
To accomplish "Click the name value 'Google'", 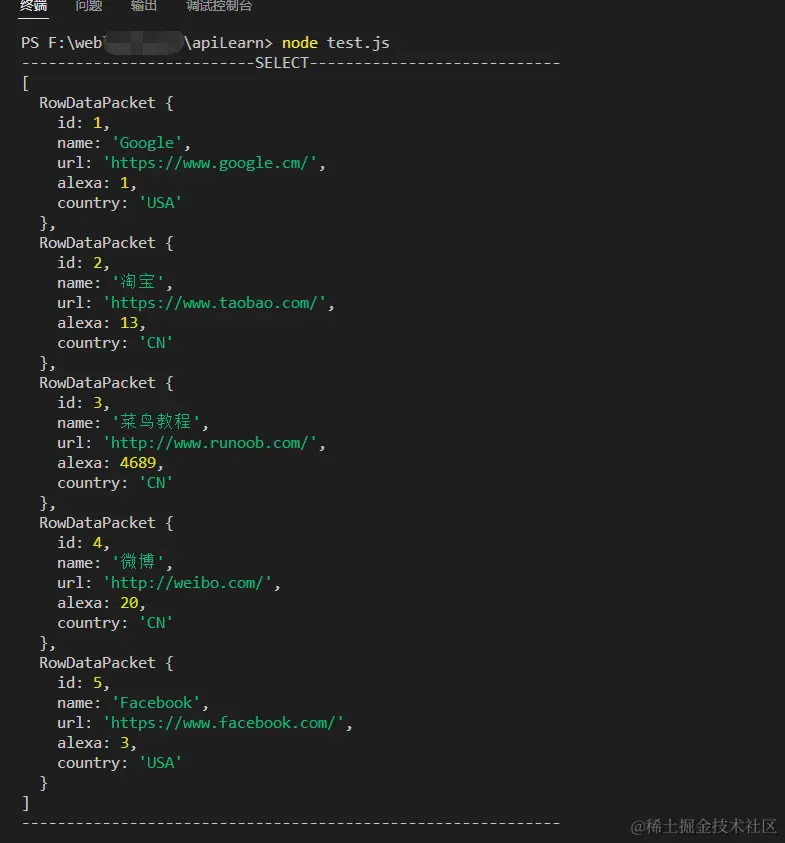I will pos(147,143).
